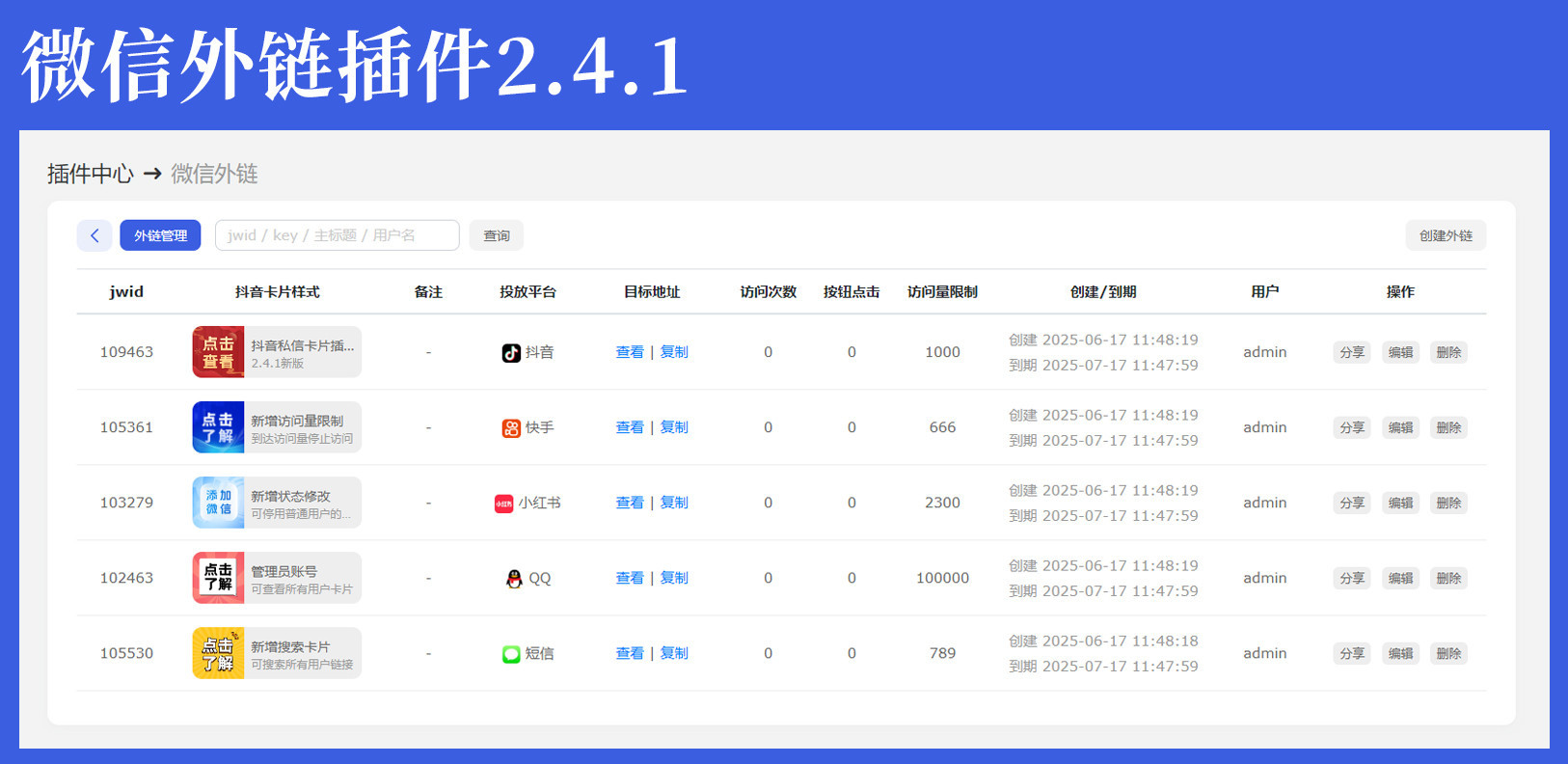Click the 创建/到期 column header
Image resolution: width=1568 pixels, height=764 pixels.
click(1103, 291)
